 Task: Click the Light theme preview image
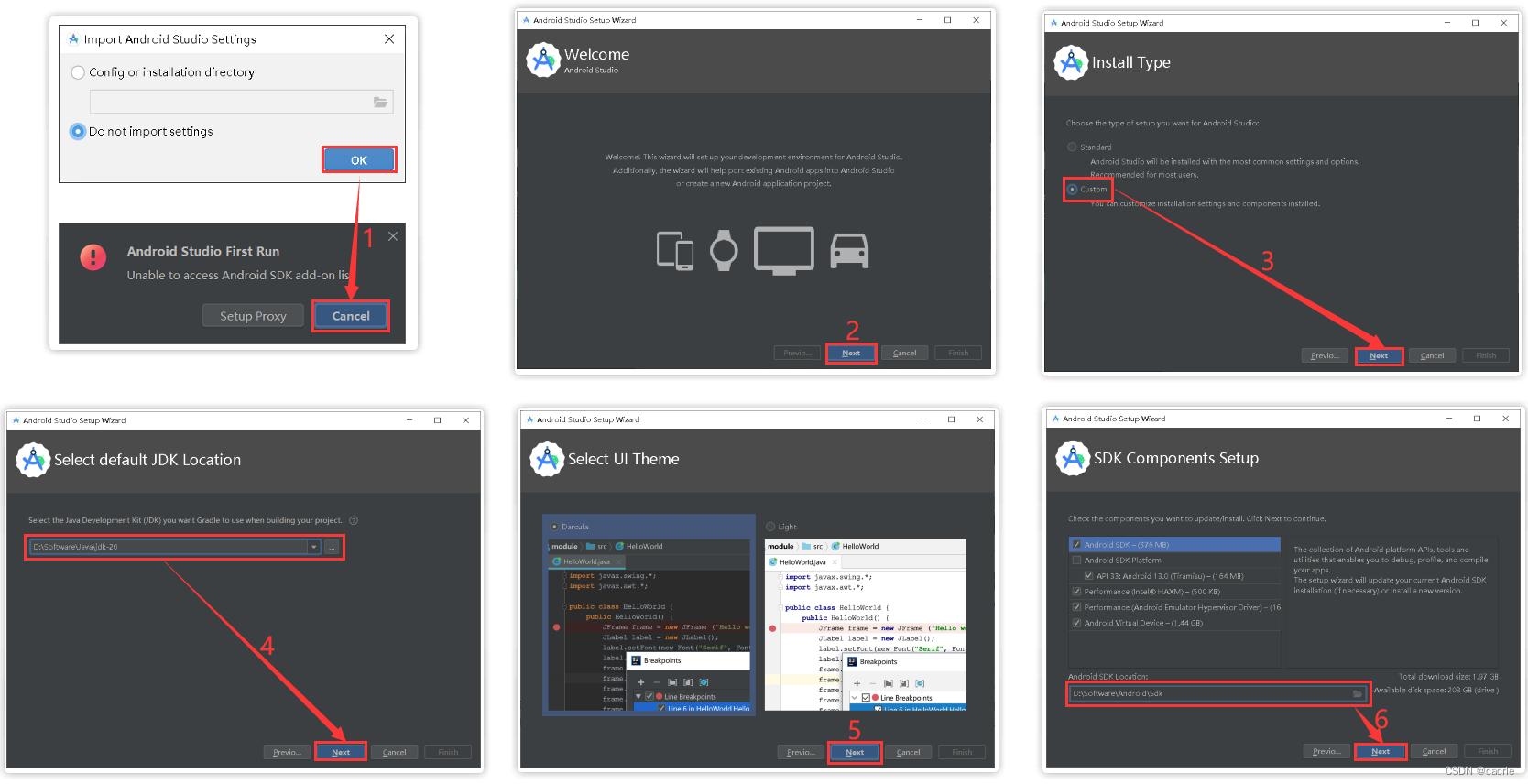866,626
